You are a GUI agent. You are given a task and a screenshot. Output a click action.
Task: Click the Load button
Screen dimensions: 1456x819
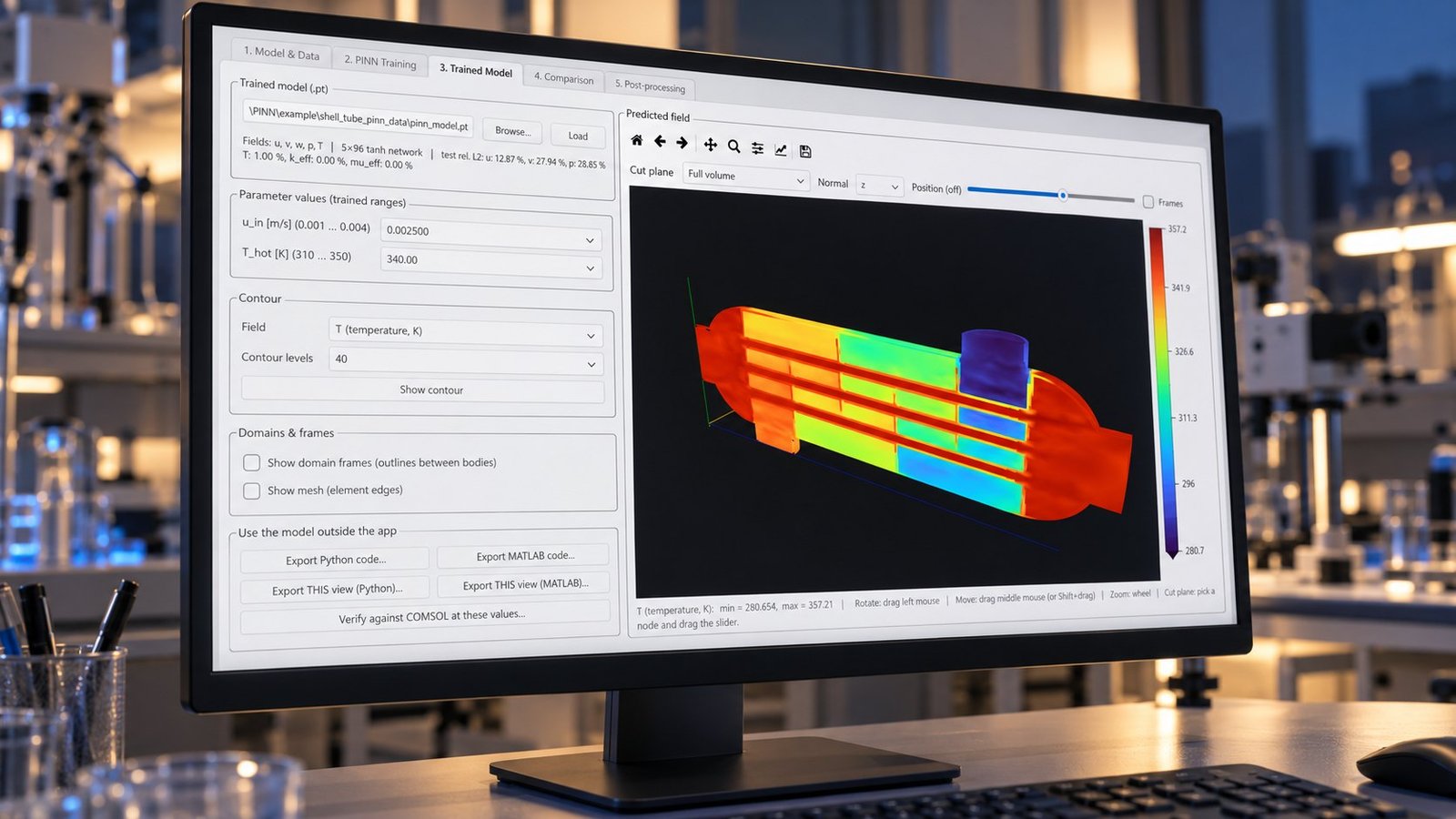[578, 136]
